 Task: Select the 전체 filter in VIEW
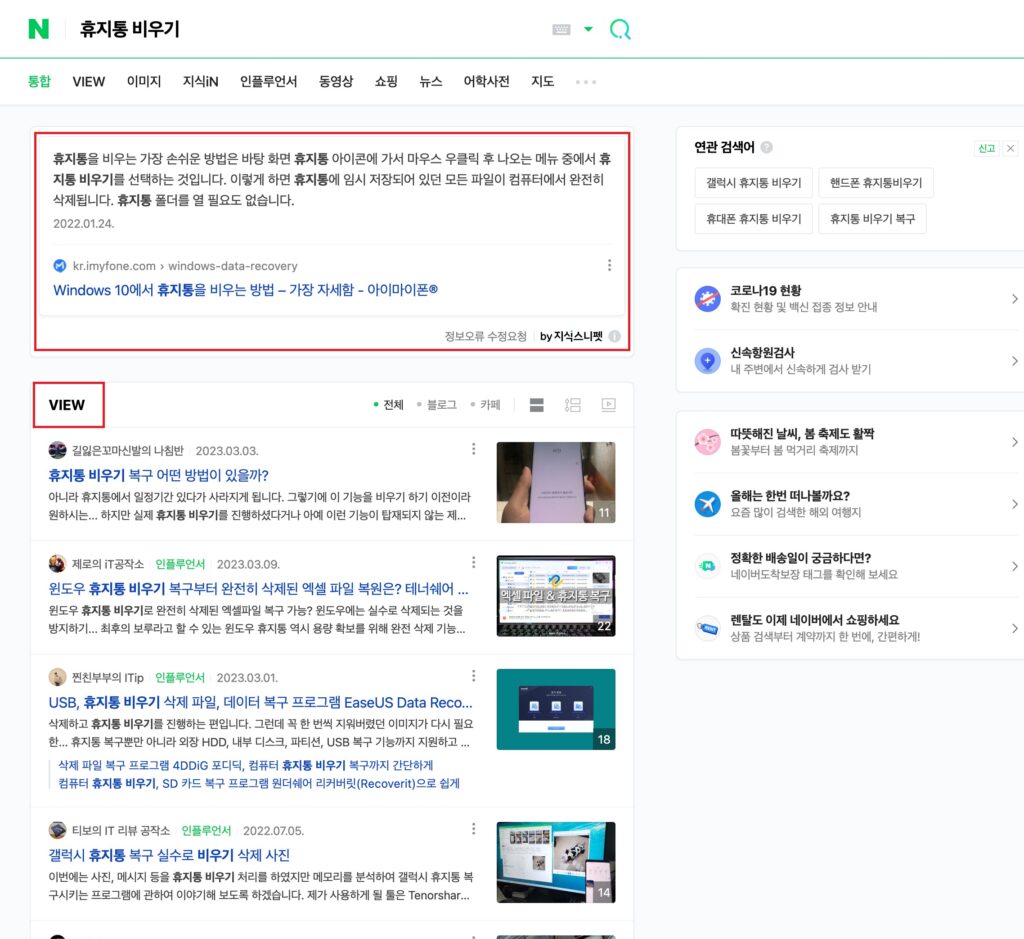coord(389,405)
